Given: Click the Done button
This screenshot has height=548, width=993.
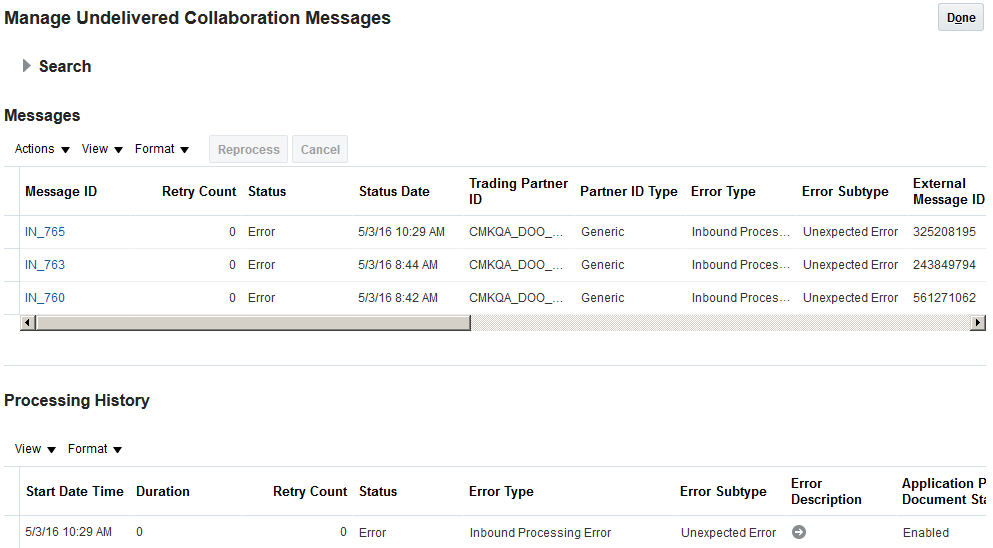Looking at the screenshot, I should 960,18.
